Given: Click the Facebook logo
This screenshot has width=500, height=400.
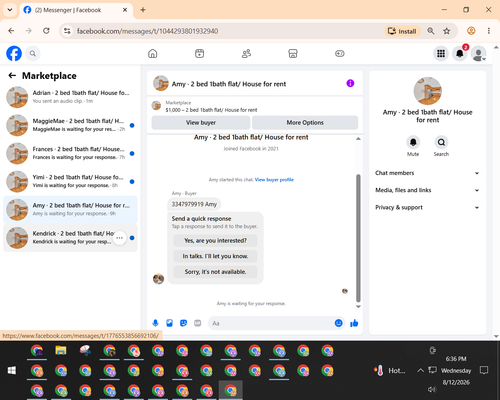Looking at the screenshot, I should tap(14, 53).
